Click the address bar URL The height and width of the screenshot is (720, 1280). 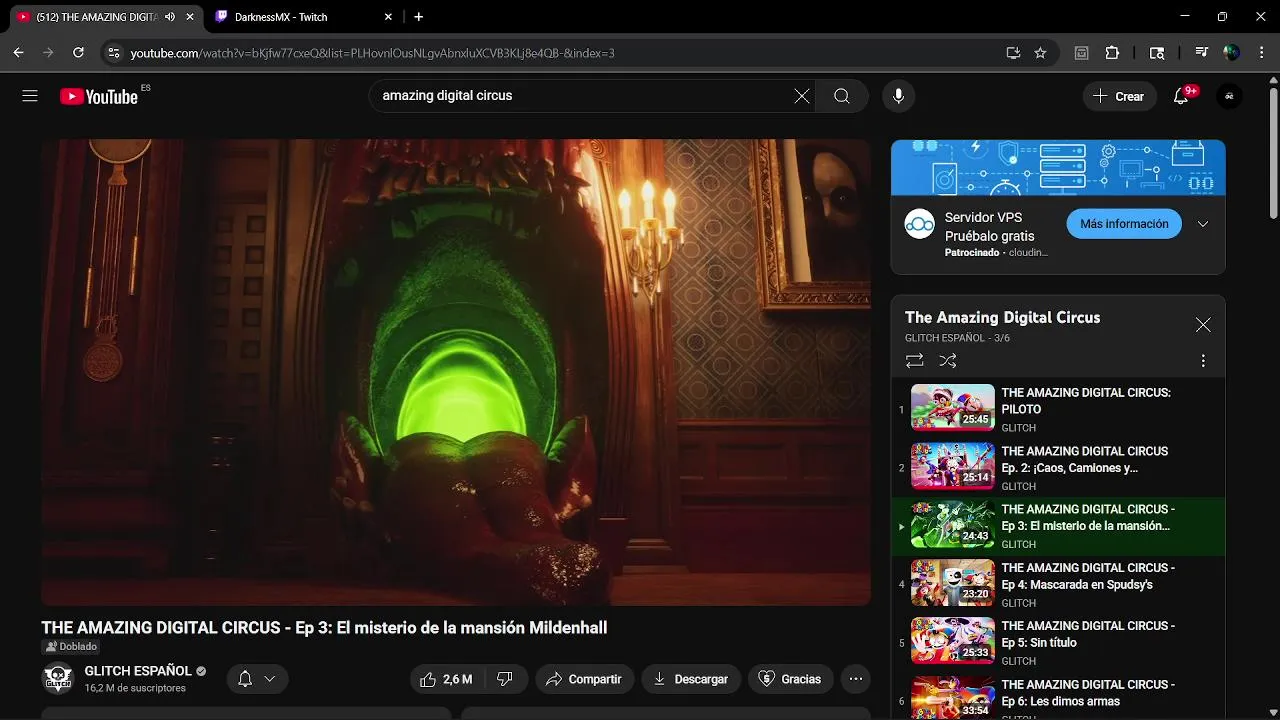pos(372,53)
